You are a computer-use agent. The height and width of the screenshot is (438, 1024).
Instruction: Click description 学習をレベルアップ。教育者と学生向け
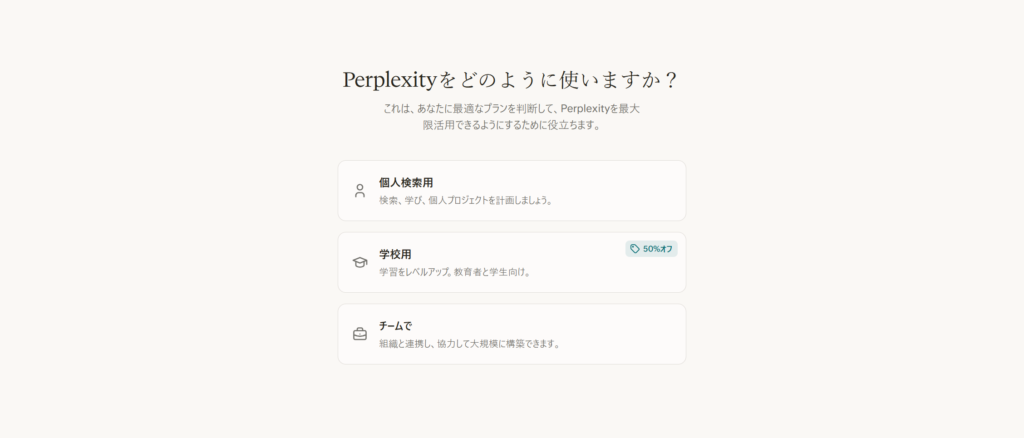tap(455, 272)
